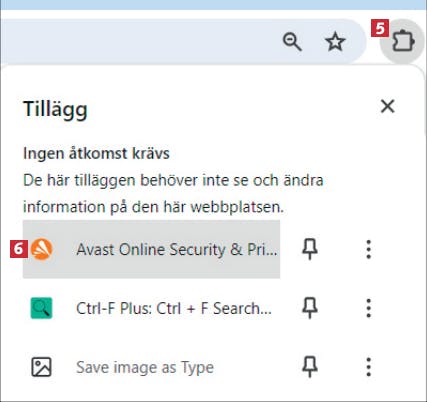Click the Ingen åtkomst krävs section title
The width and height of the screenshot is (427, 402).
point(96,154)
